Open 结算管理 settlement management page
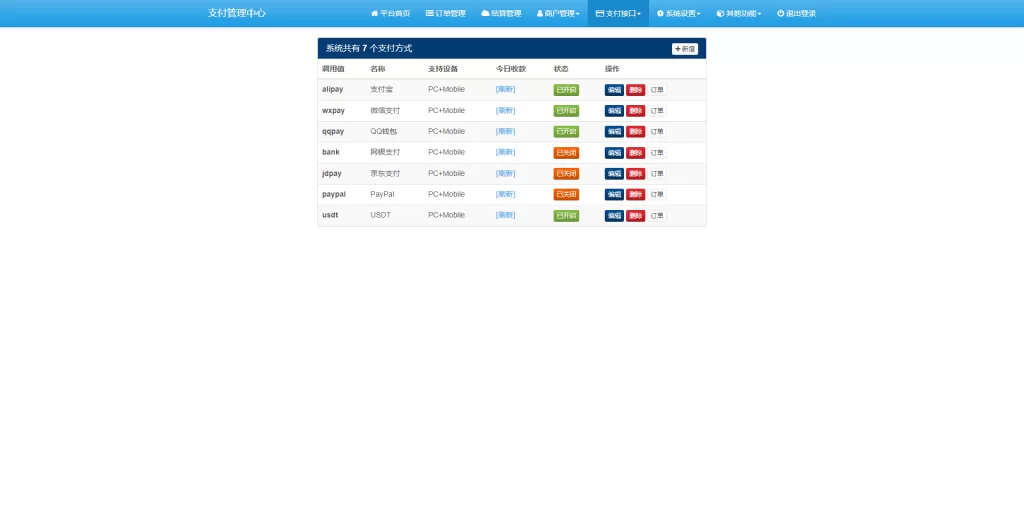1024x516 pixels. pos(501,13)
